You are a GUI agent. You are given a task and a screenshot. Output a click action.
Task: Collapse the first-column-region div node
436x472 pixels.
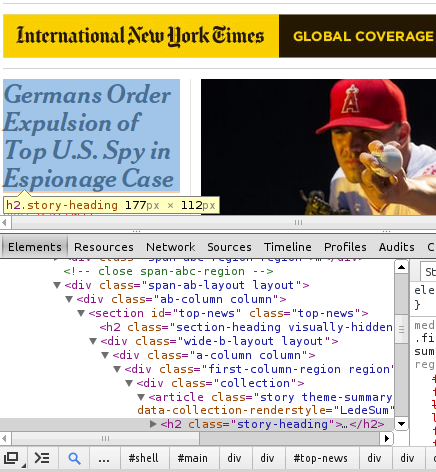pos(117,369)
